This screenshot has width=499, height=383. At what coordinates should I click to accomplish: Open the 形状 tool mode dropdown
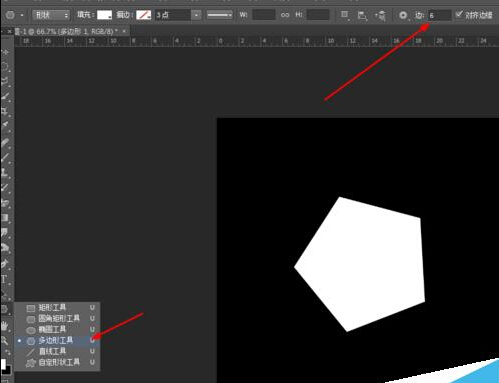click(51, 15)
